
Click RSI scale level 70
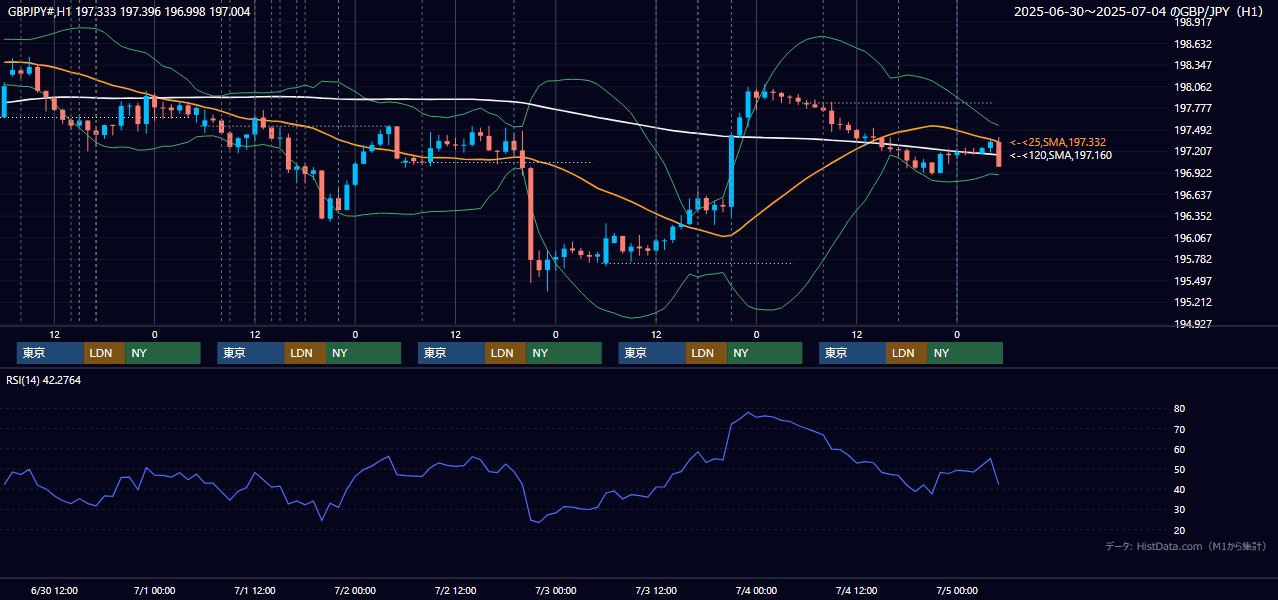(1180, 429)
